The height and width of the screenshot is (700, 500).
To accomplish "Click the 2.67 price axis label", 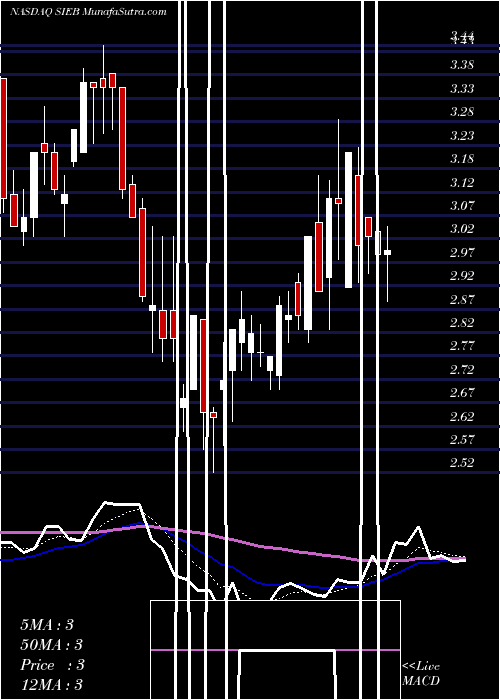I will coord(462,393).
